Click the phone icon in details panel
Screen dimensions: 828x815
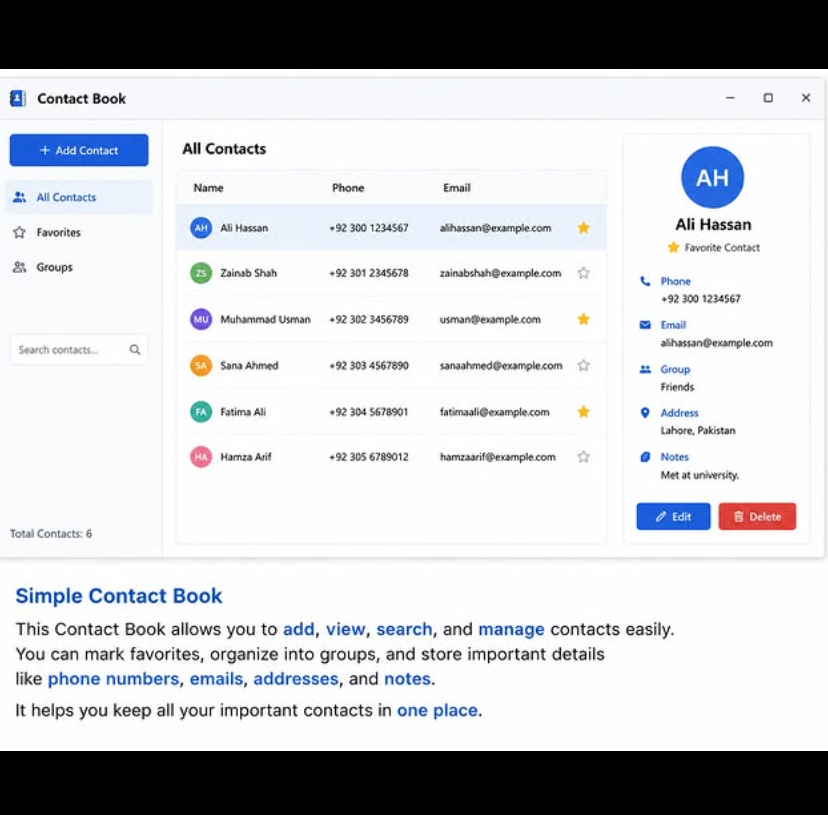click(x=645, y=281)
